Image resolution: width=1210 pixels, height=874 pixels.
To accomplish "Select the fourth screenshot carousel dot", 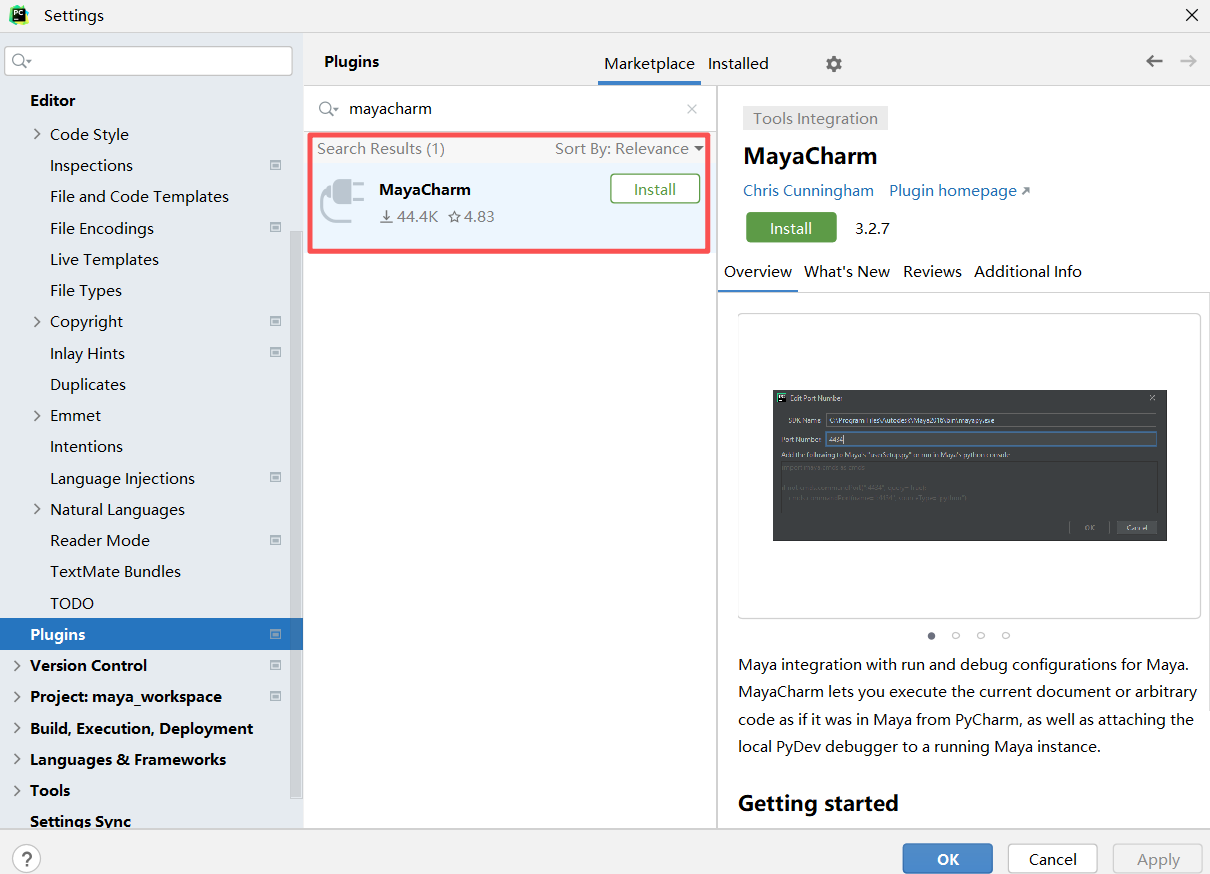I will point(1005,635).
